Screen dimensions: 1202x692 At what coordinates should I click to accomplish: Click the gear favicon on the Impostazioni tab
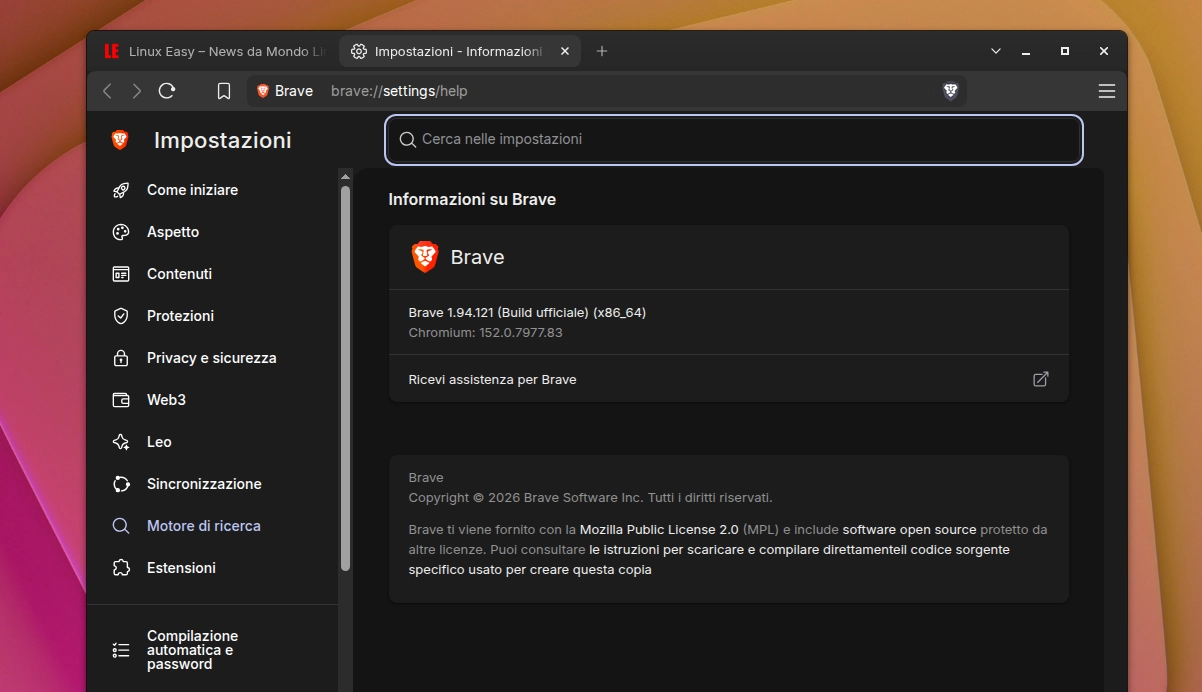click(x=359, y=51)
